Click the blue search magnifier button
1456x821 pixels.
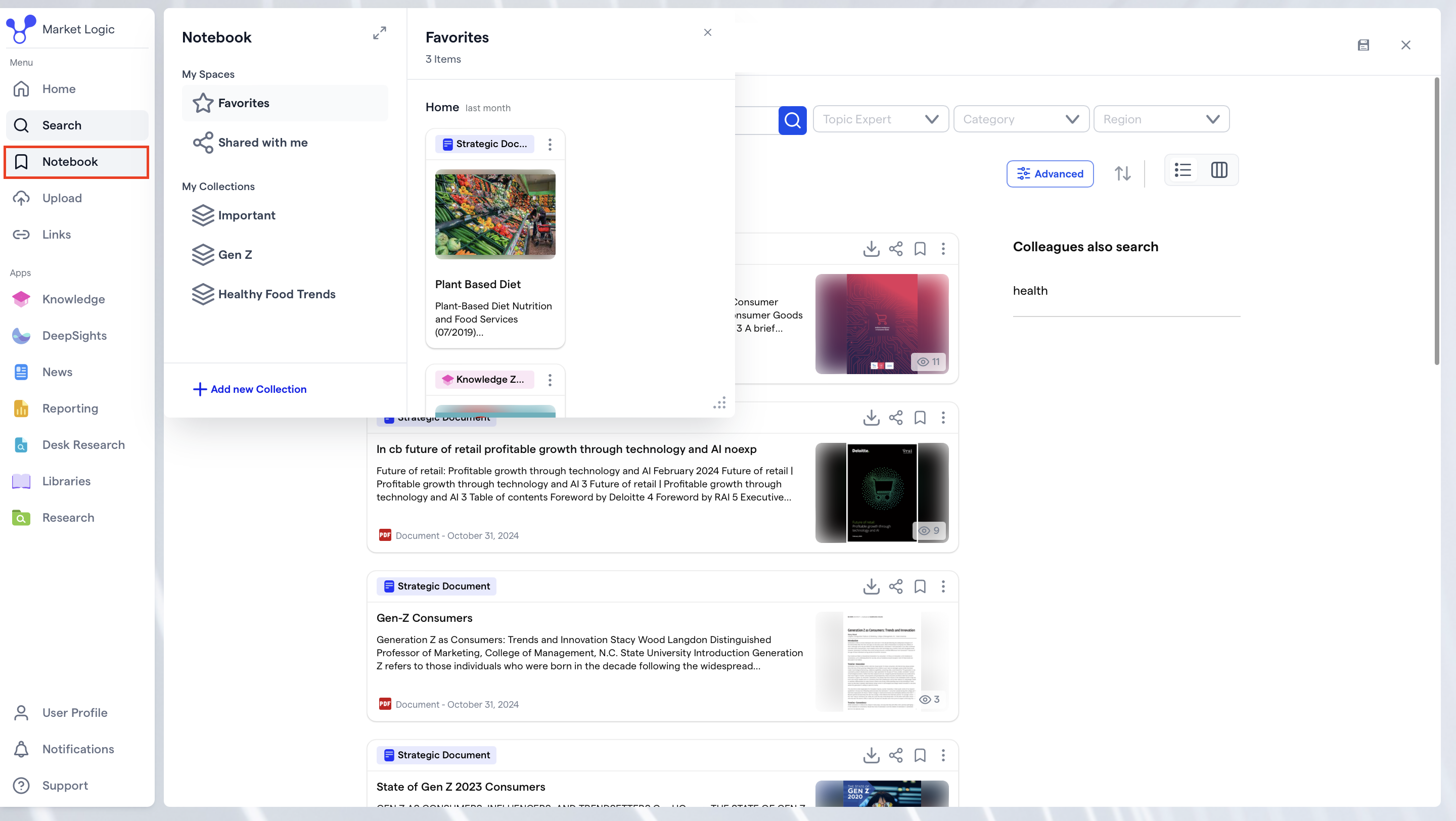click(x=792, y=119)
